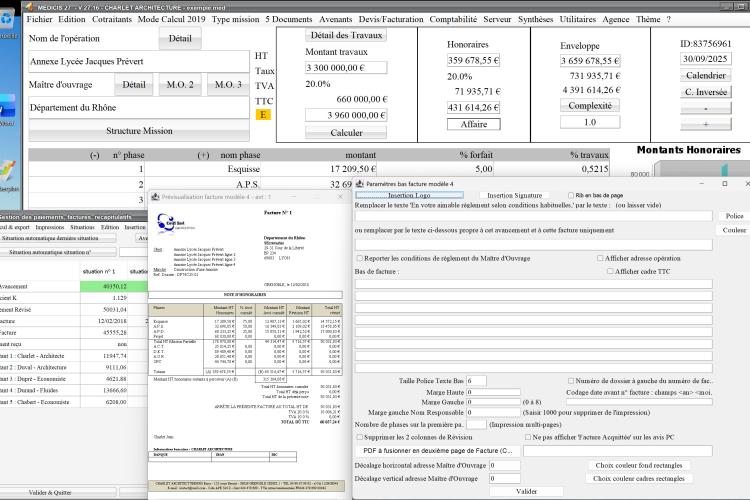Click Détail button next to Nom de l'opération
The height and width of the screenshot is (500, 750).
pos(180,39)
